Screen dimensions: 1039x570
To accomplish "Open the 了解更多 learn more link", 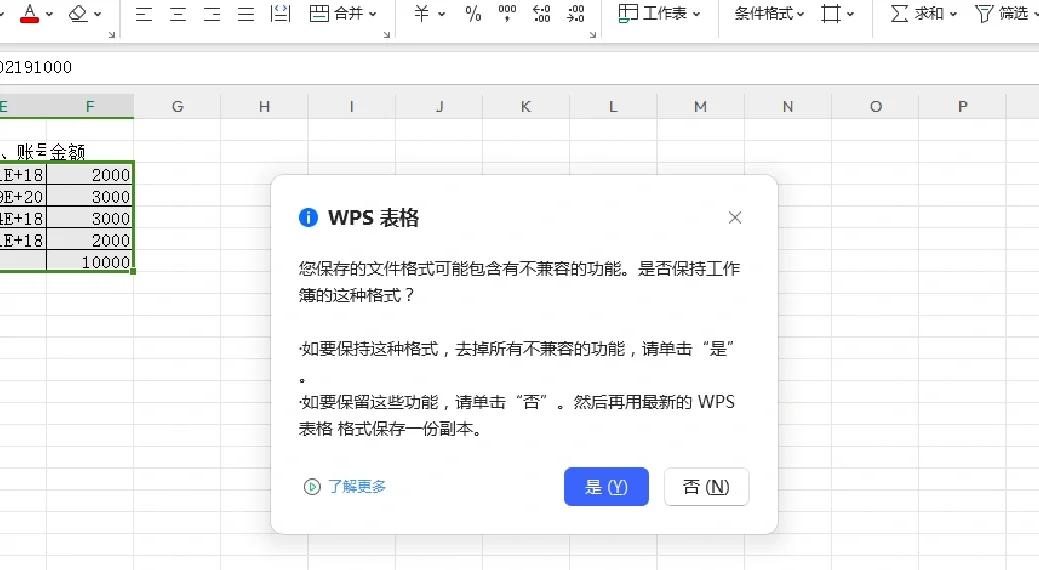I will coord(346,487).
